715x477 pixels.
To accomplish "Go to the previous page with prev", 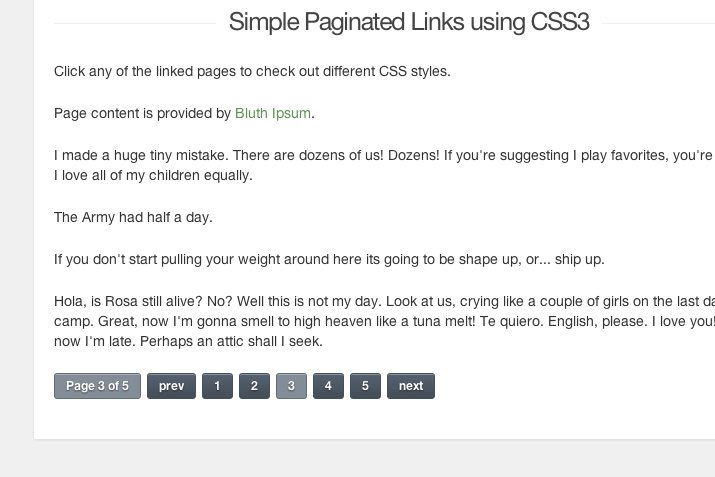I will [x=171, y=386].
